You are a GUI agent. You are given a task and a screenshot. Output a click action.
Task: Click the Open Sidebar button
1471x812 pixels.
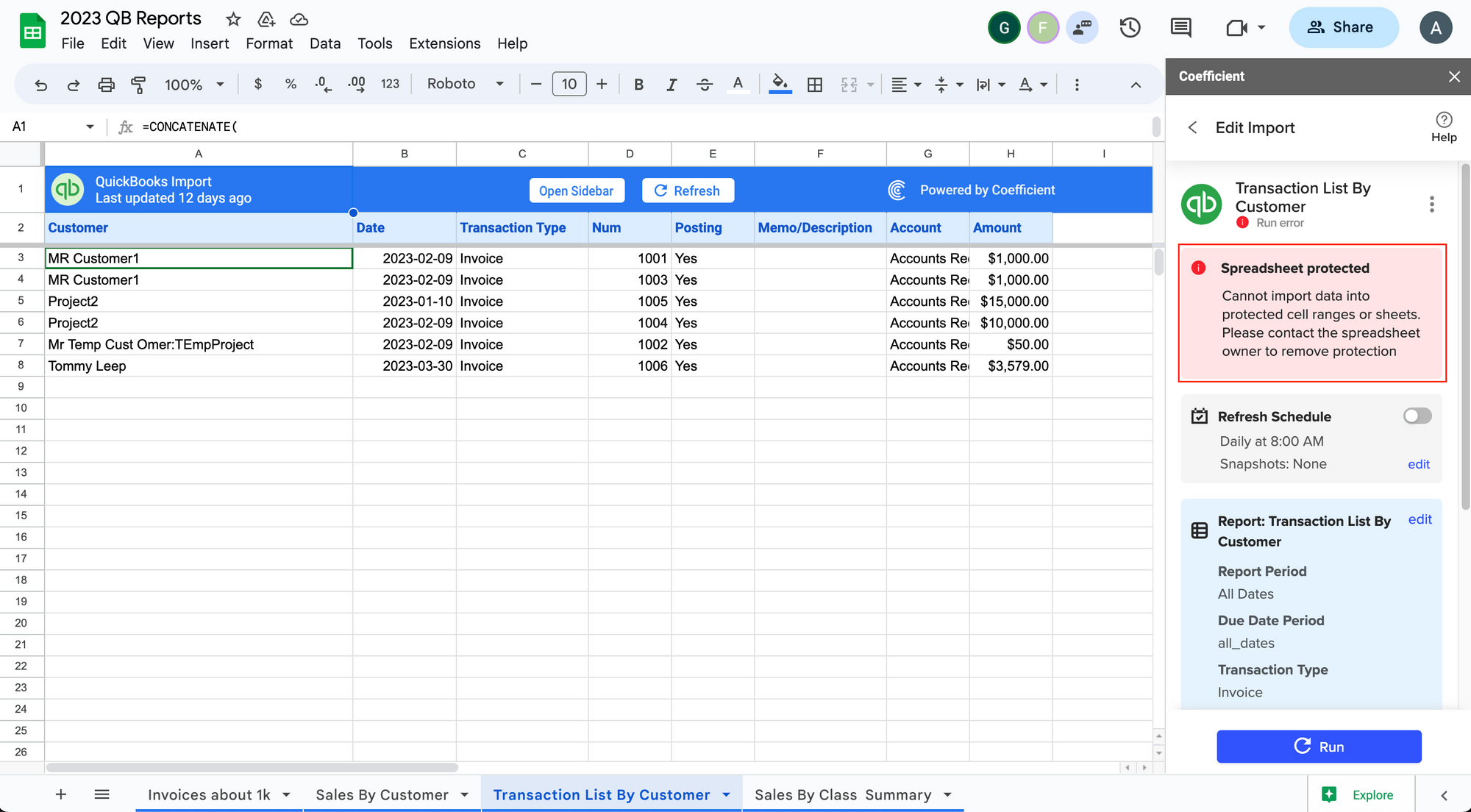(577, 190)
